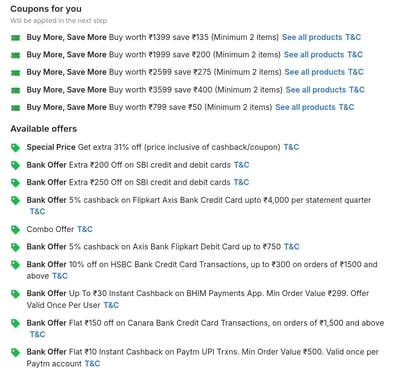Open T&C for Flipkart Axis Bank Credit Card
The width and height of the screenshot is (400, 379).
[x=37, y=212]
